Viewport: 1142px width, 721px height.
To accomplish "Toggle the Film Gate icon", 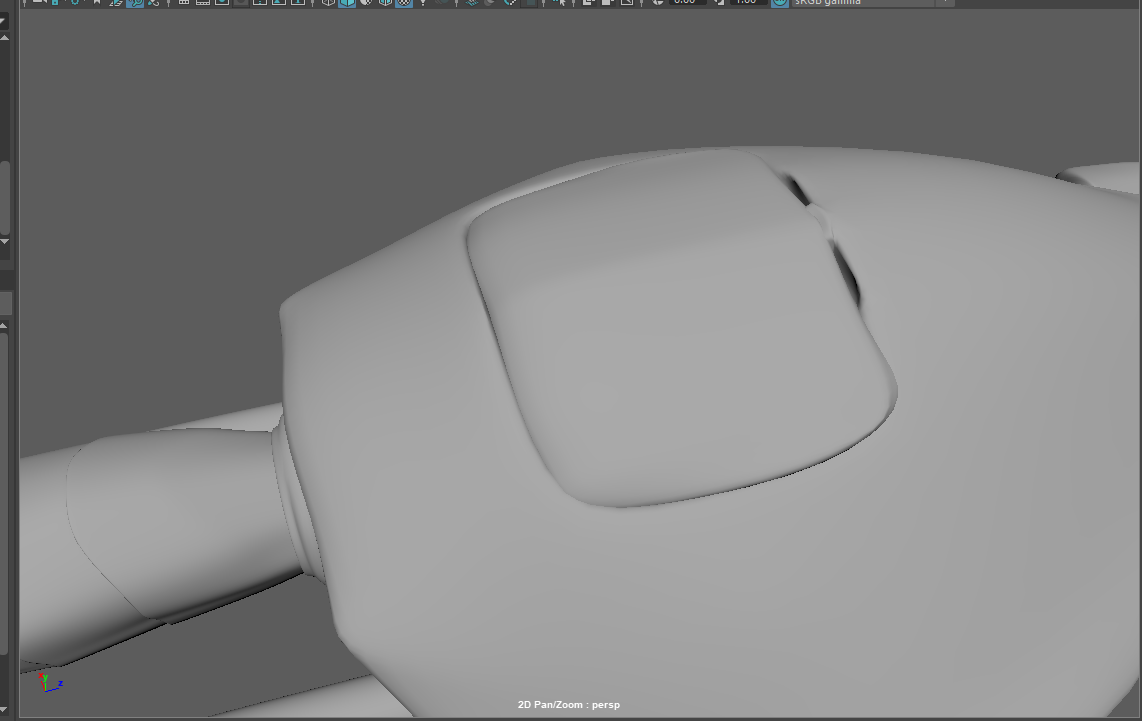I will (x=202, y=2).
